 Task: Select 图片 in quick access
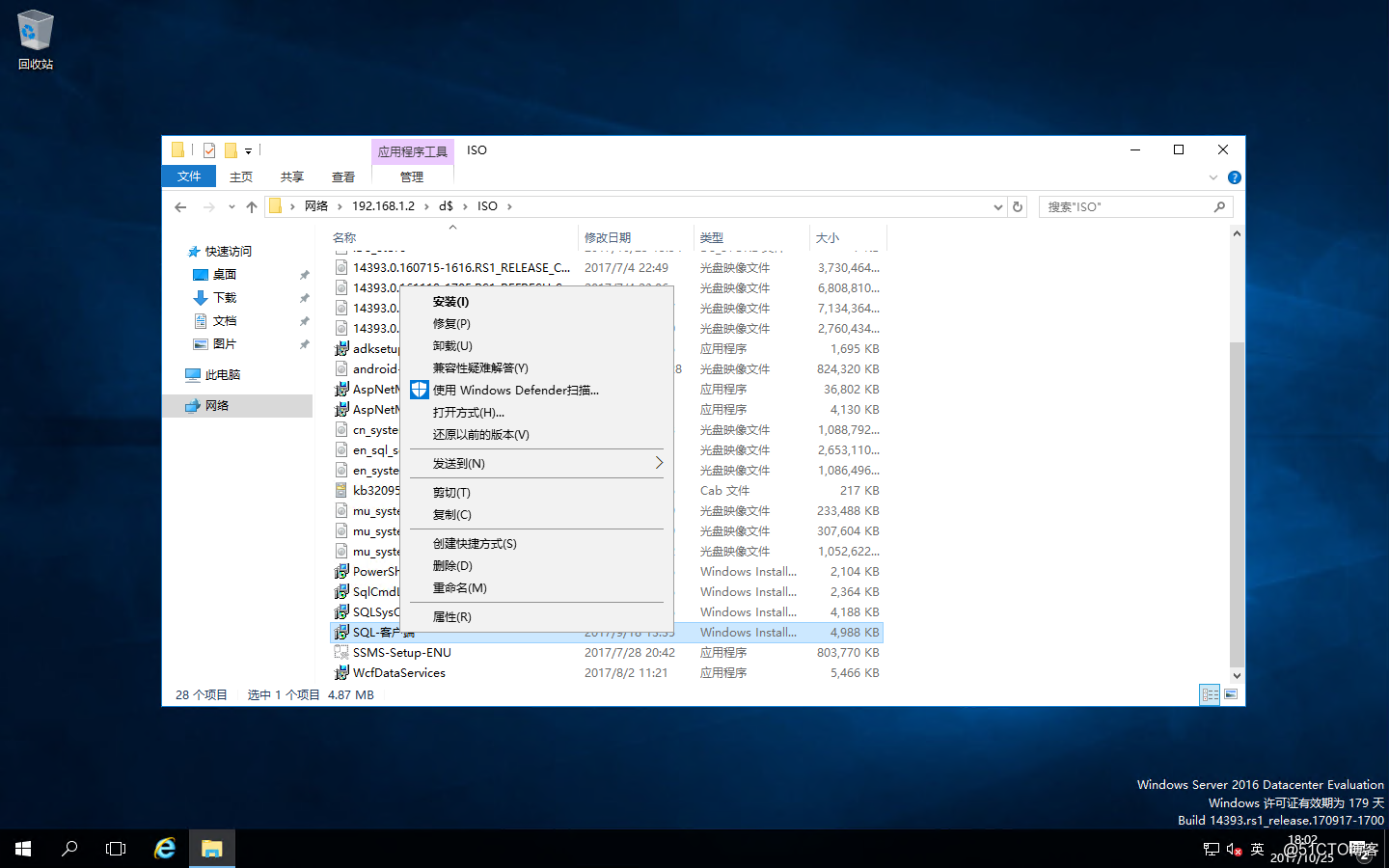[x=225, y=344]
